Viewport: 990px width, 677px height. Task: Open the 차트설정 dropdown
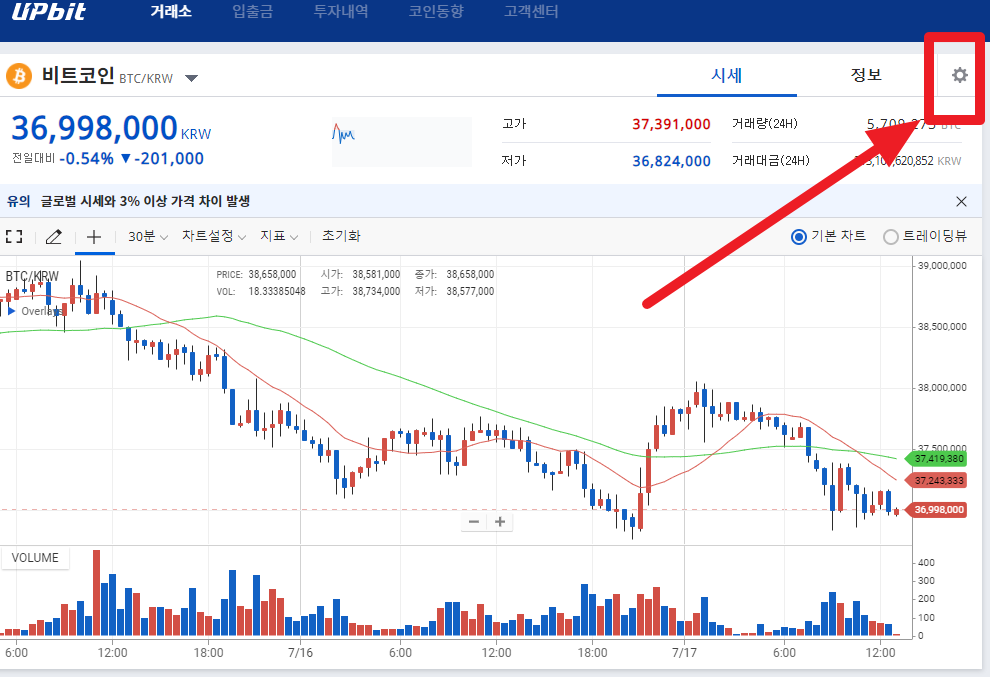click(x=214, y=237)
